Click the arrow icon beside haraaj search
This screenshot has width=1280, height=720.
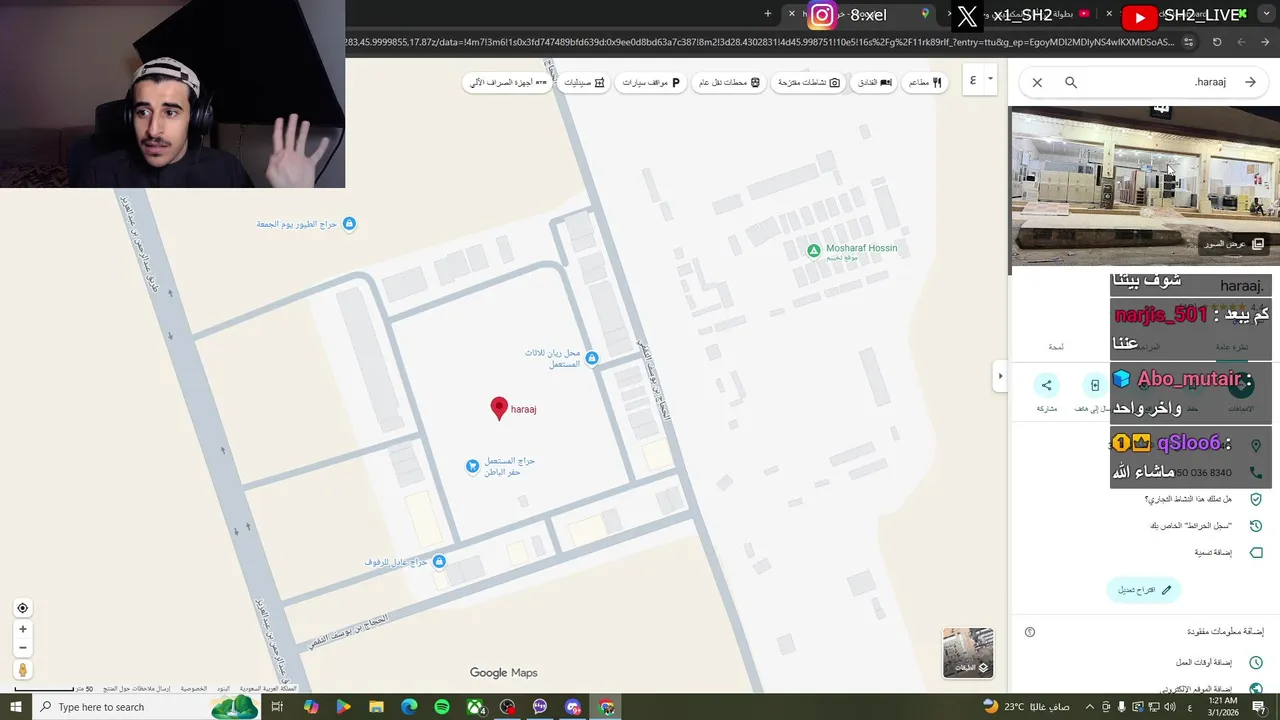[1250, 82]
